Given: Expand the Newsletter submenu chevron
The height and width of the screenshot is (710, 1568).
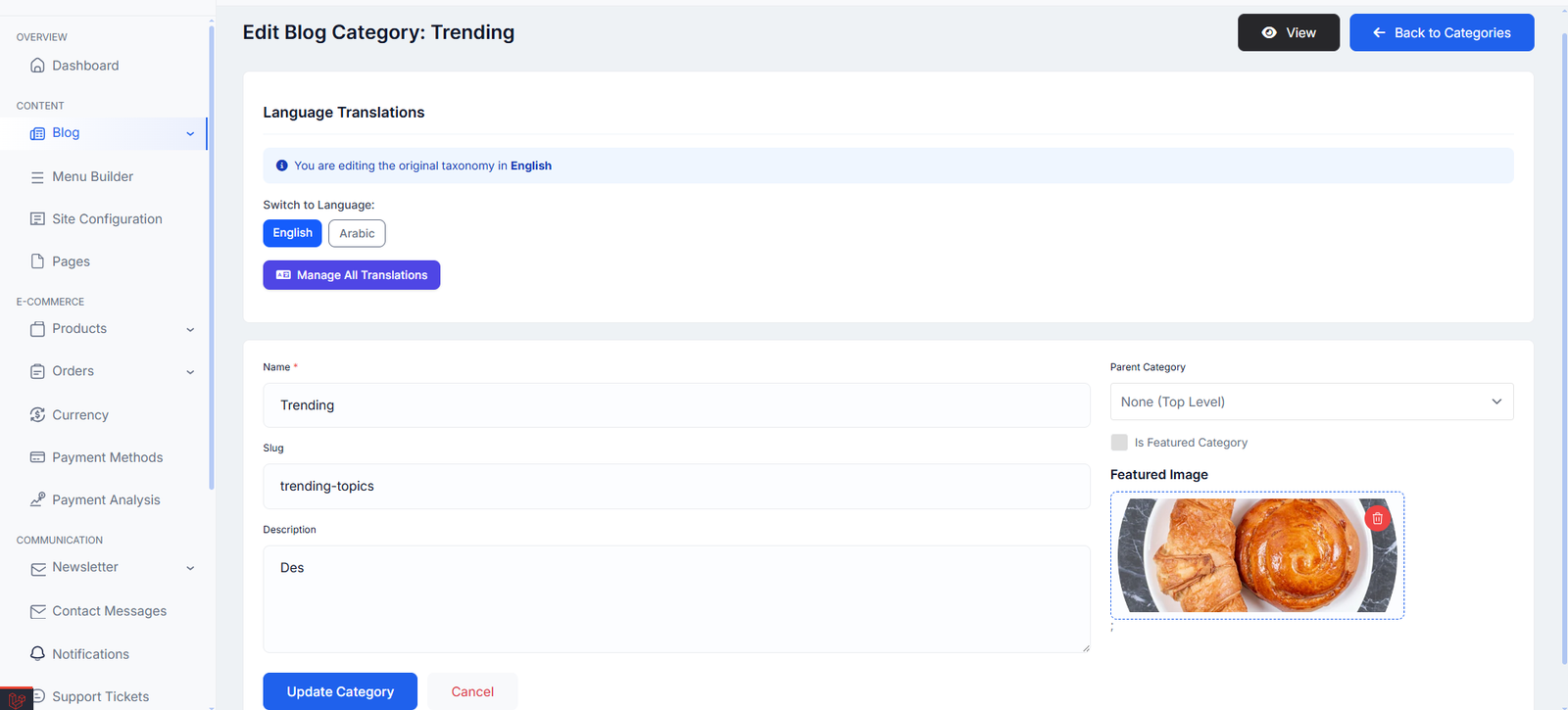Looking at the screenshot, I should pyautogui.click(x=190, y=568).
